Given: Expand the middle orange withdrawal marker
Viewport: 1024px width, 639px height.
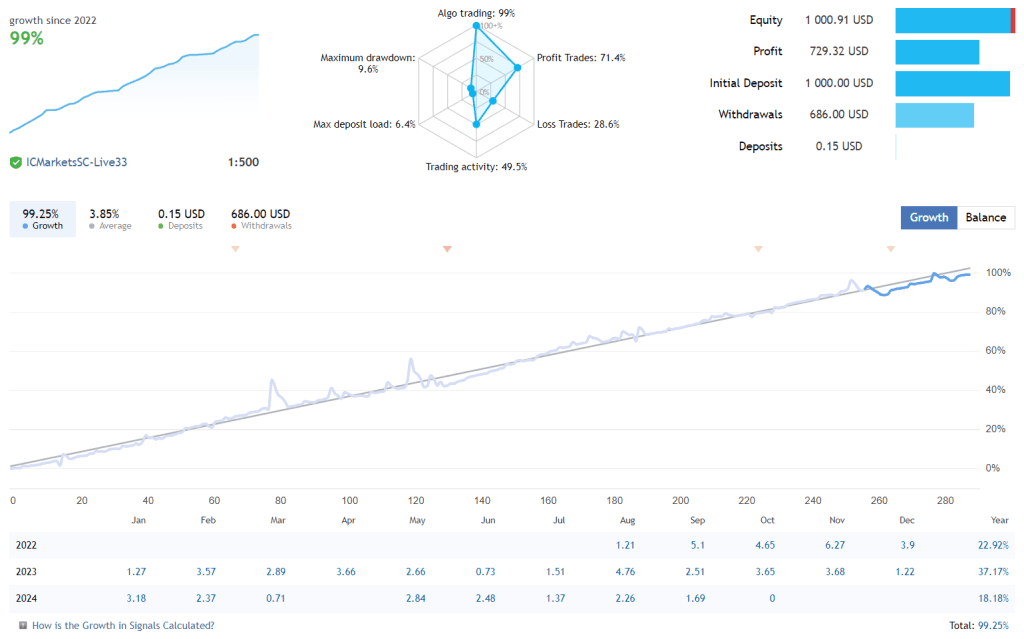Looking at the screenshot, I should [x=446, y=249].
